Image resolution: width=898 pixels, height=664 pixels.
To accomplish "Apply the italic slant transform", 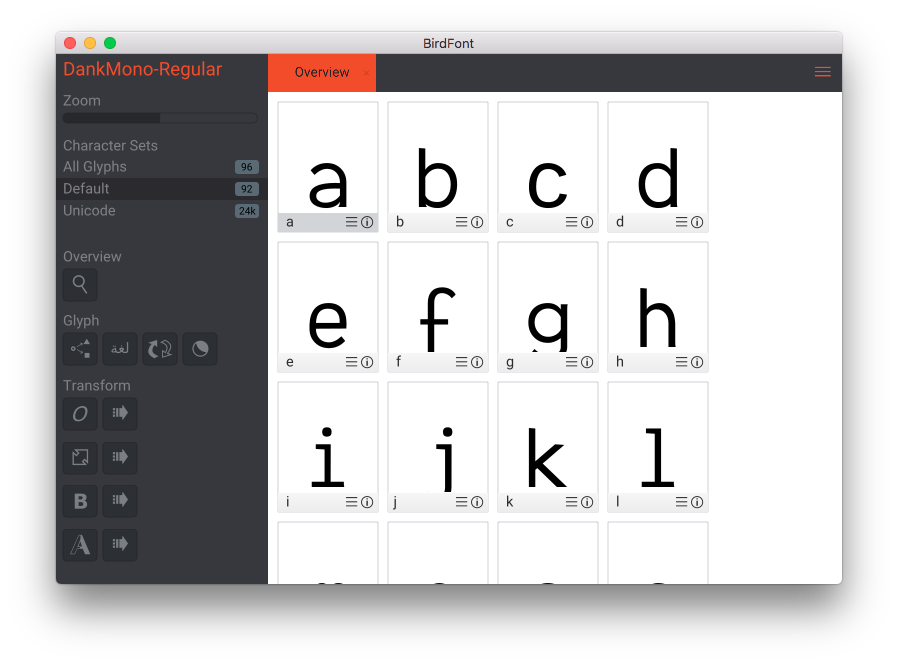I will click(x=80, y=414).
